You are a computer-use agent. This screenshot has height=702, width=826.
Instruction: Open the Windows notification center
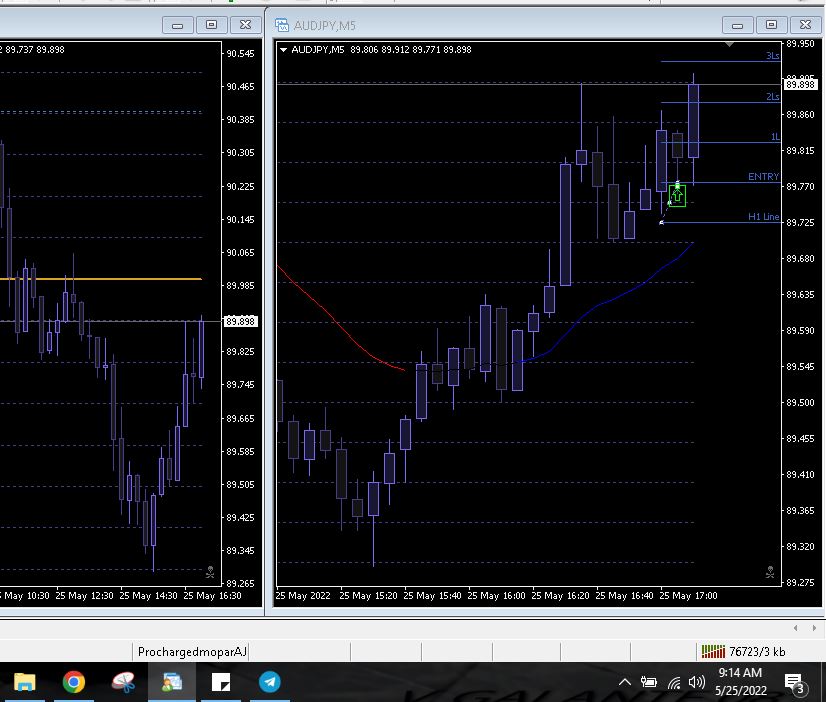pos(796,683)
